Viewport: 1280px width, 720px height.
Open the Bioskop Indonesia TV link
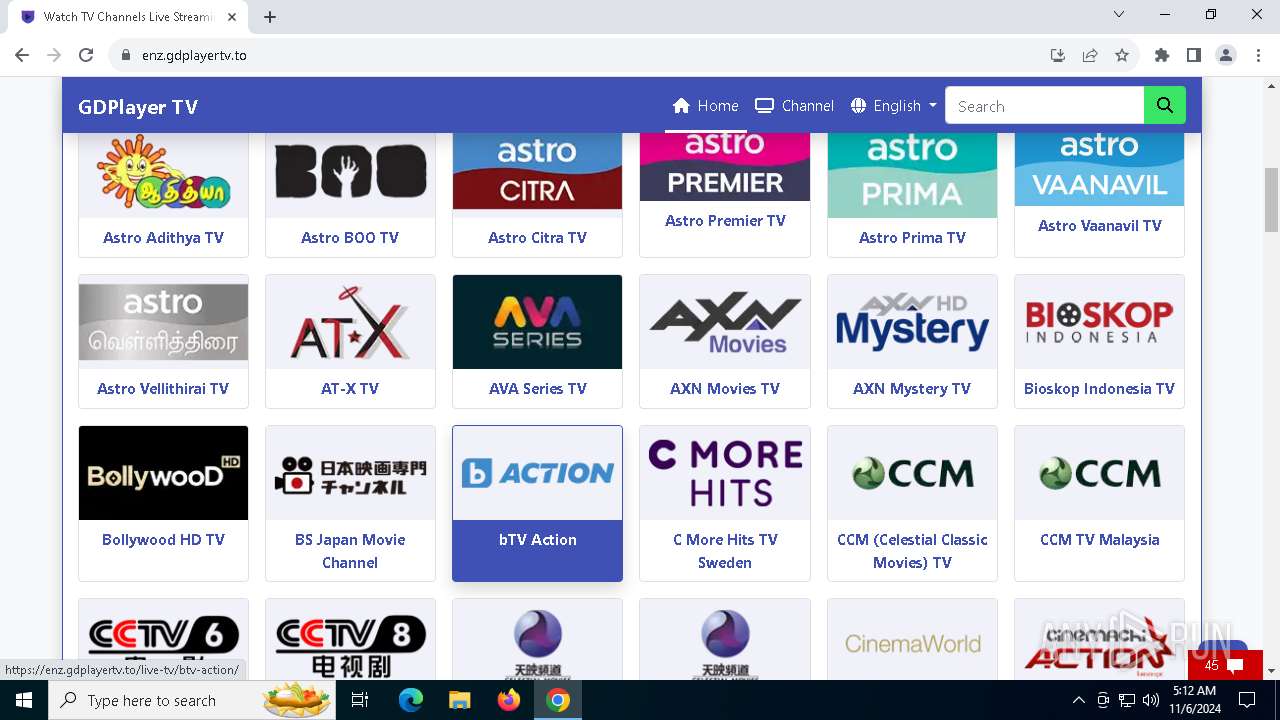tap(1099, 389)
